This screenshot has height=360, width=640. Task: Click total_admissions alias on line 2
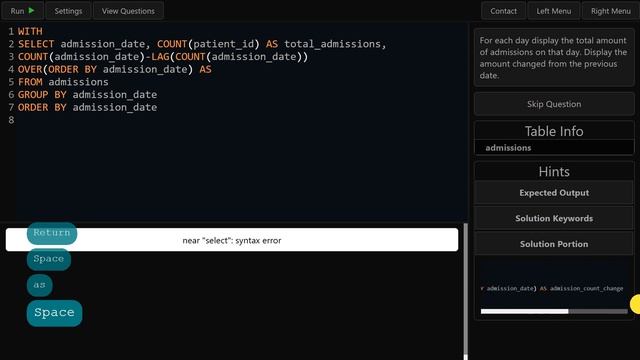tap(332, 44)
